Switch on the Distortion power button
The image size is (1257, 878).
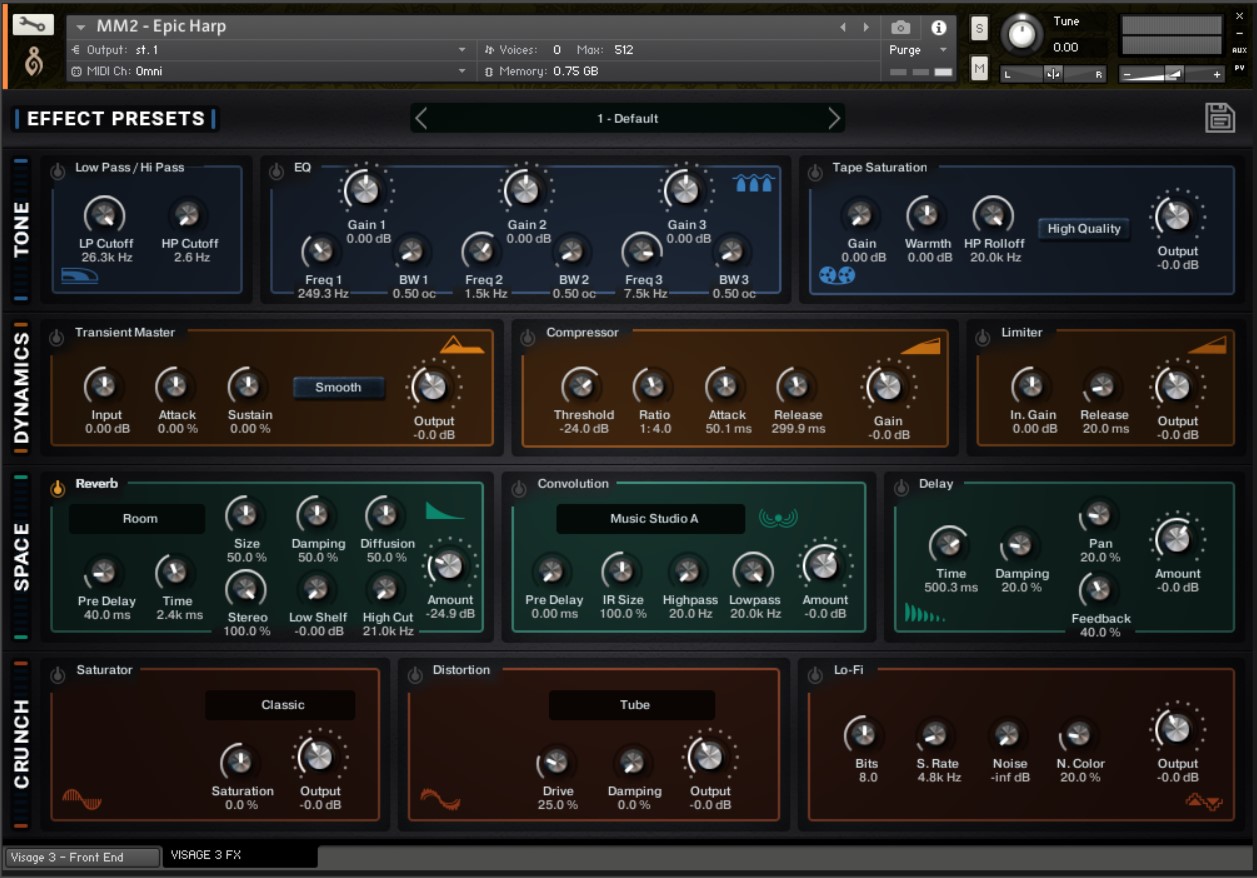tap(414, 675)
